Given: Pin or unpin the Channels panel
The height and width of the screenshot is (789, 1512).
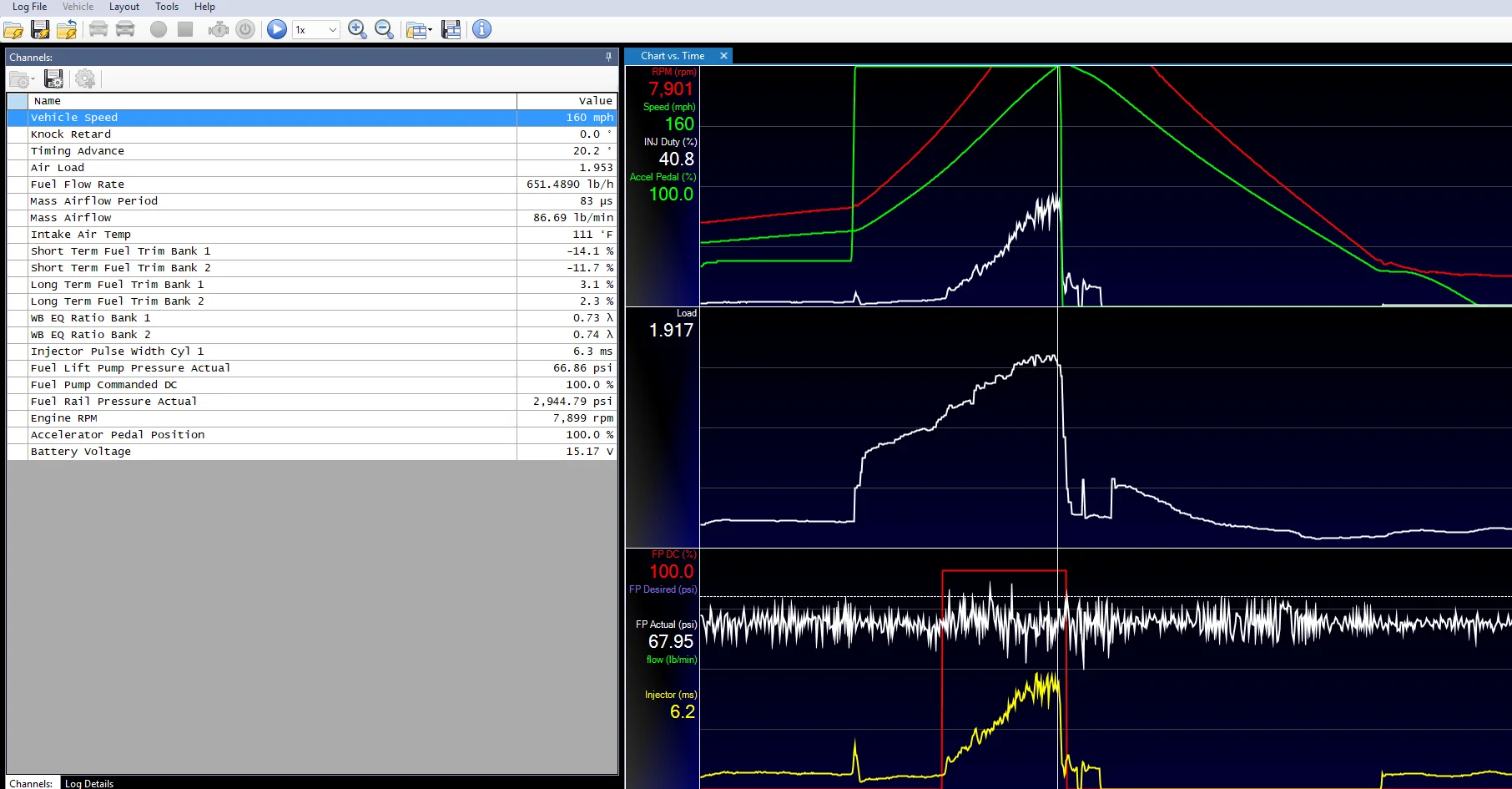Looking at the screenshot, I should pyautogui.click(x=608, y=57).
